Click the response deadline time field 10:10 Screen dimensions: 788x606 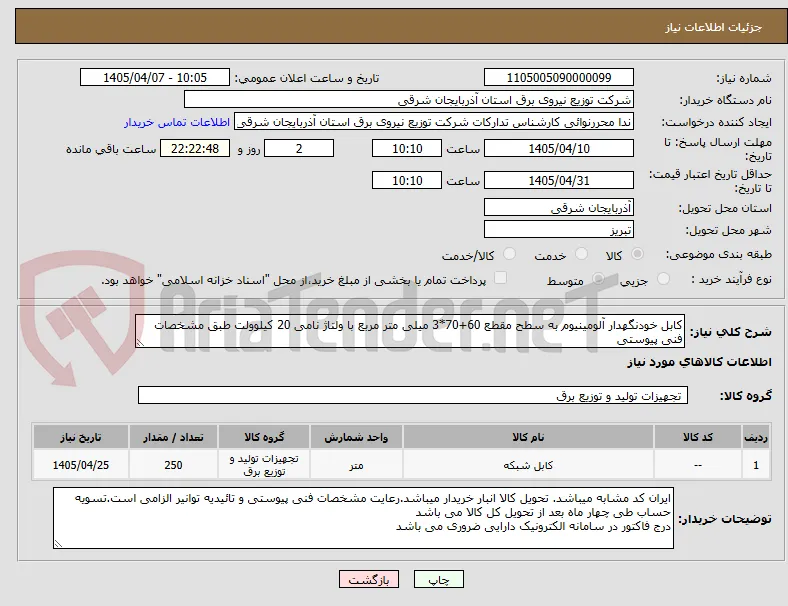pyautogui.click(x=407, y=149)
